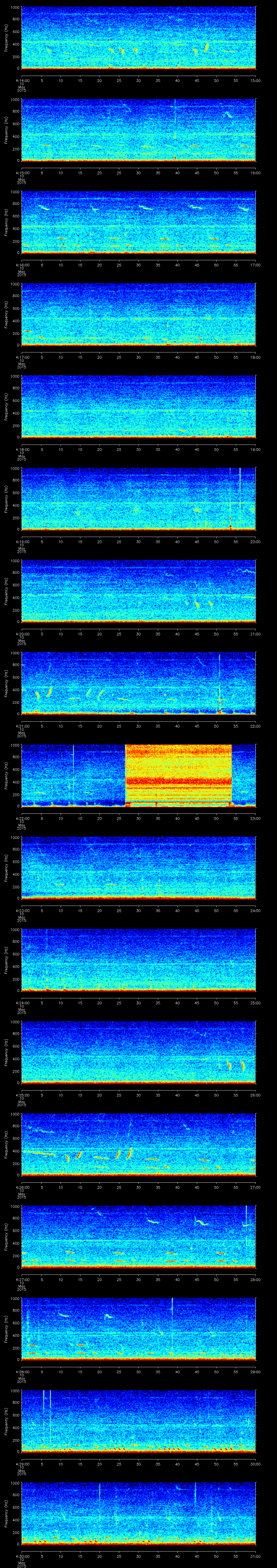Select the '20:00' end time label
Image resolution: width=277 pixels, height=1568 pixels.
256,542
